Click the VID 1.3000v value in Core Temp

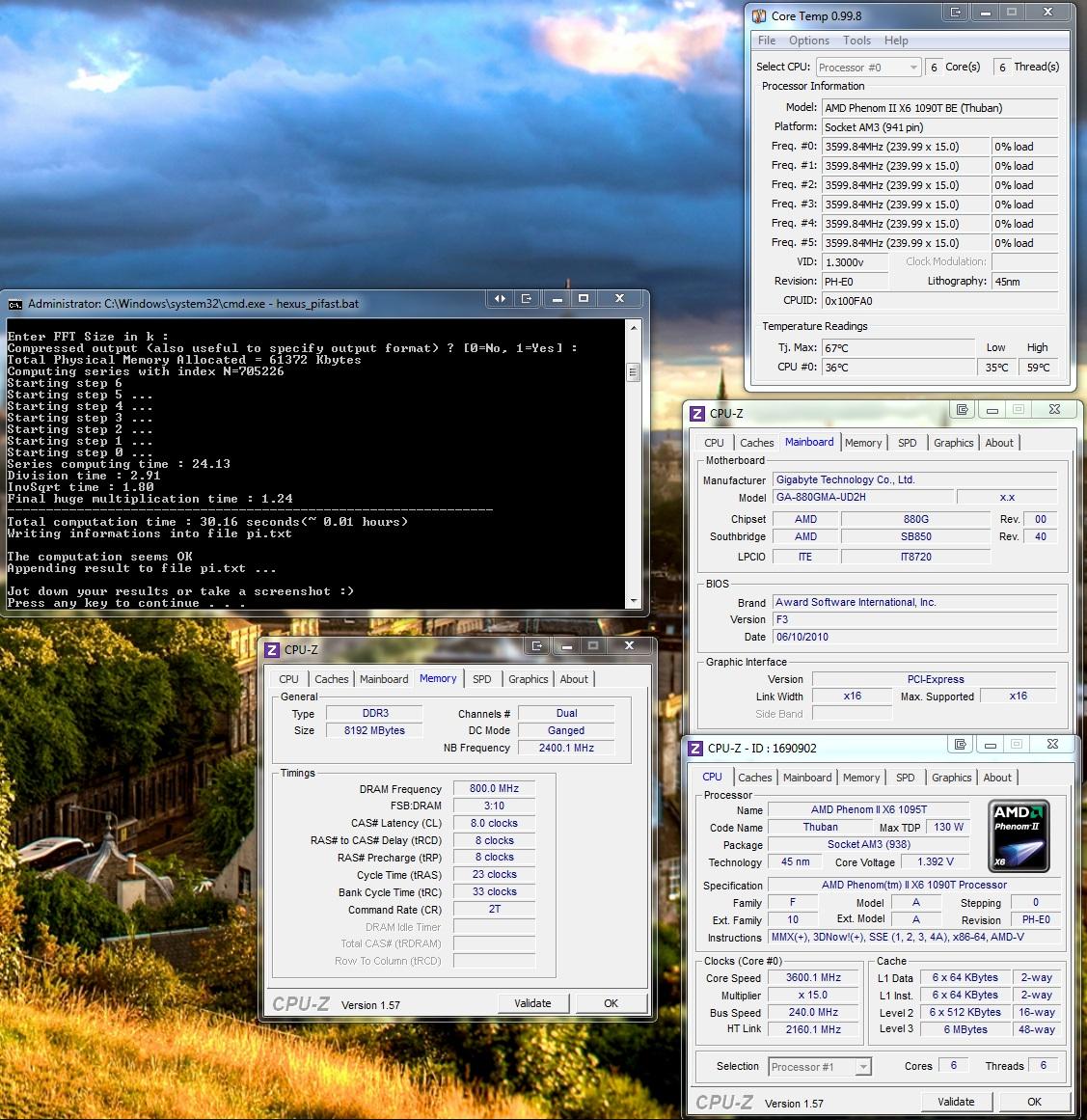855,262
